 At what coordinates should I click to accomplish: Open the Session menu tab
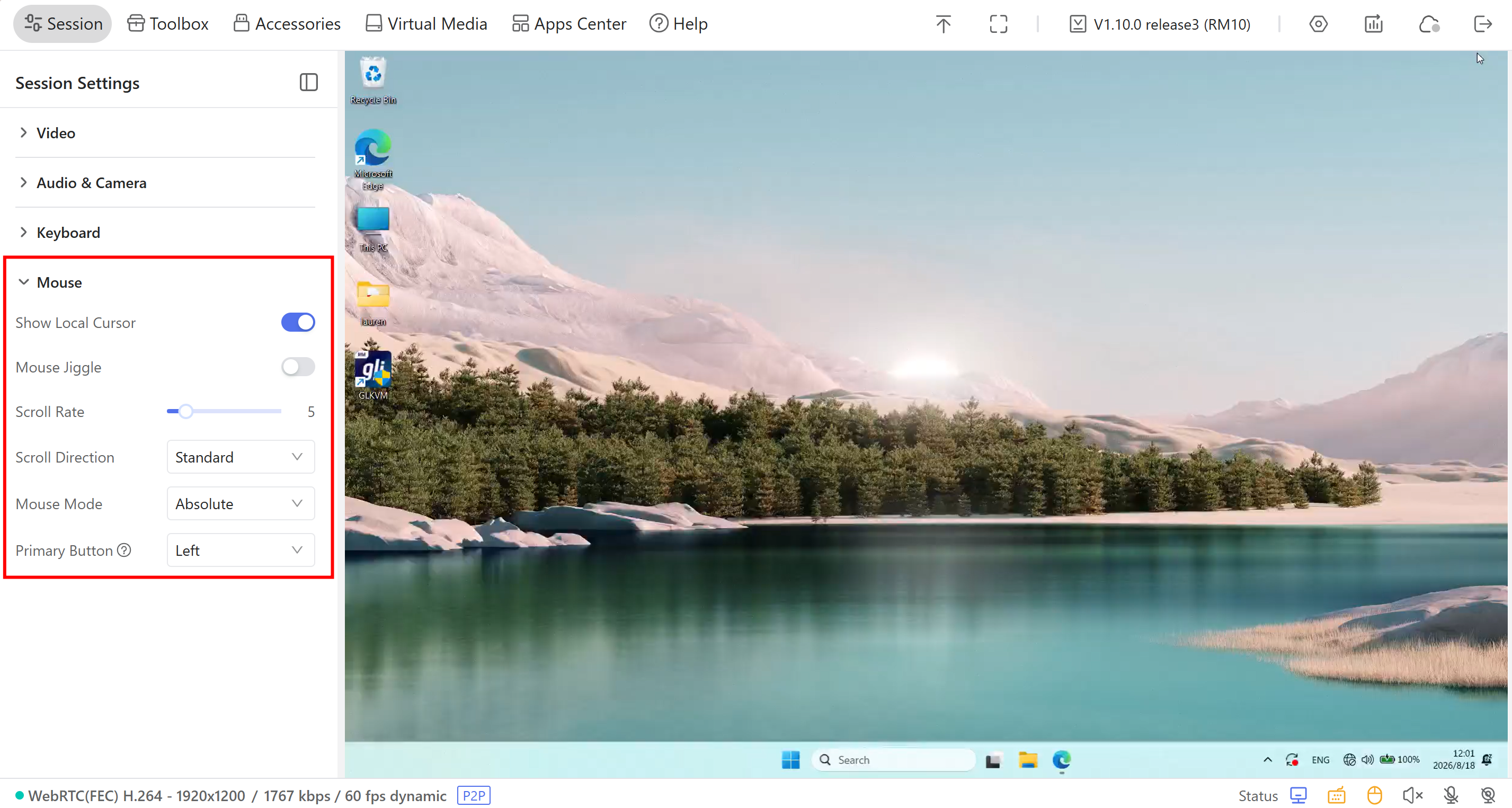tap(63, 24)
